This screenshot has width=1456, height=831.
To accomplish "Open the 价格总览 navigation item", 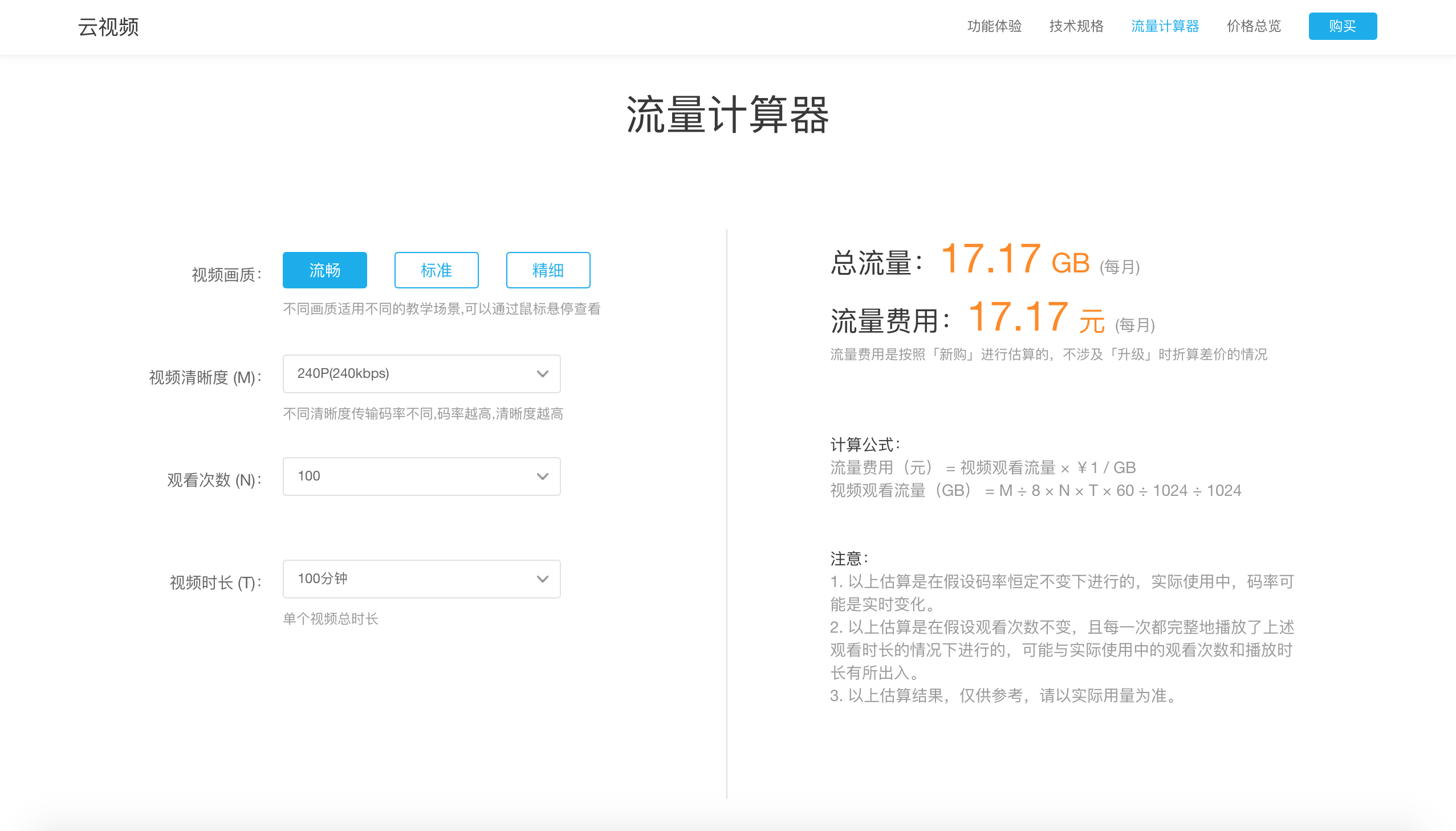I will (x=1254, y=26).
